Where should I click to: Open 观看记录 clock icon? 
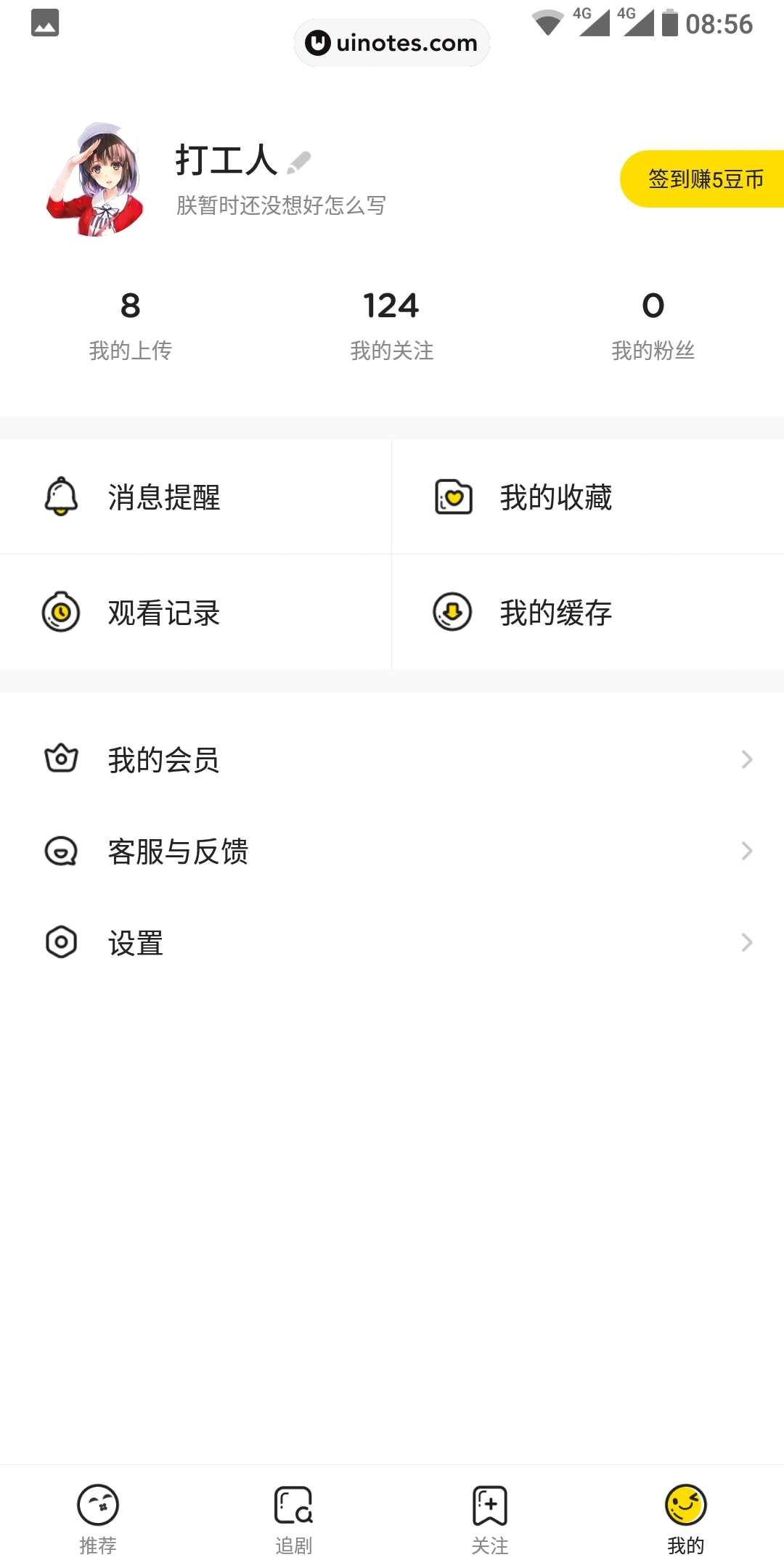coord(61,612)
